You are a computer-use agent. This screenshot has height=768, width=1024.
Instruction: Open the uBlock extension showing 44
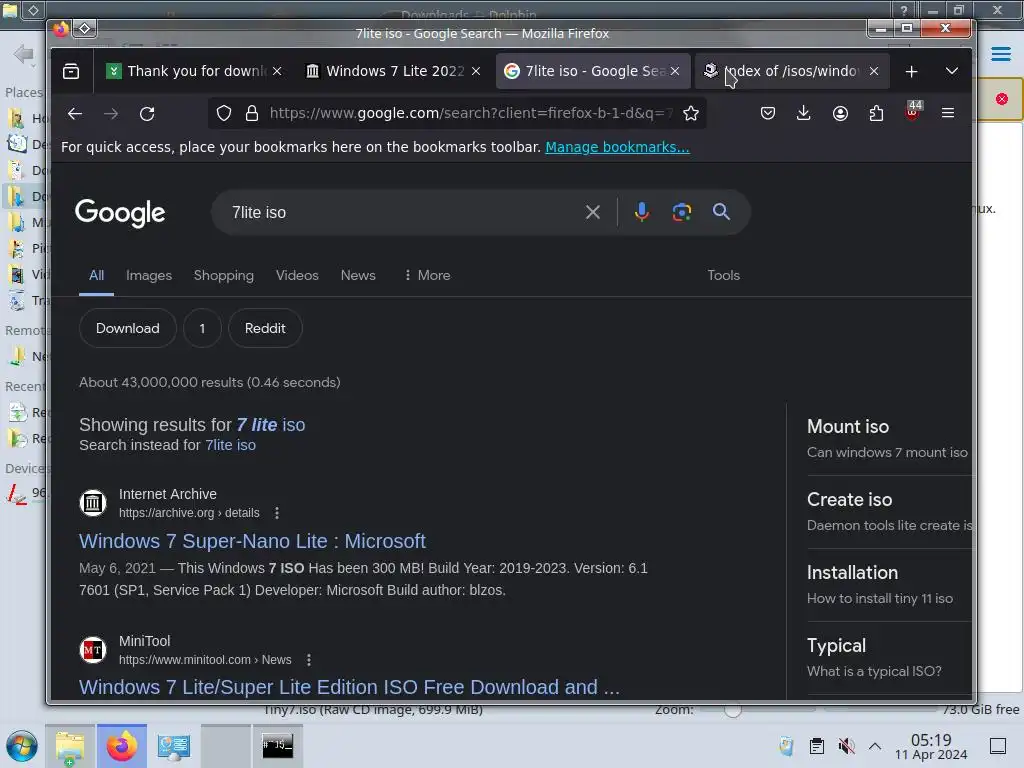(x=913, y=111)
